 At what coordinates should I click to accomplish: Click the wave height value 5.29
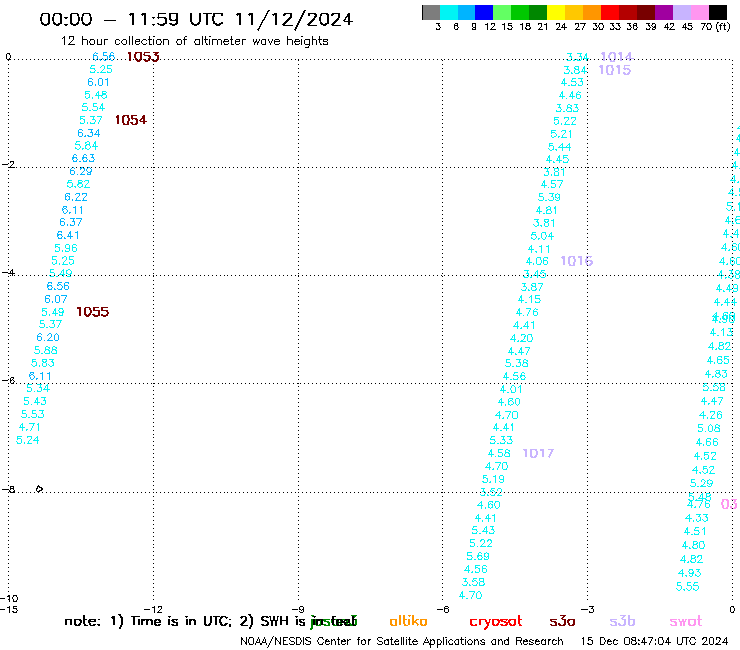click(701, 483)
